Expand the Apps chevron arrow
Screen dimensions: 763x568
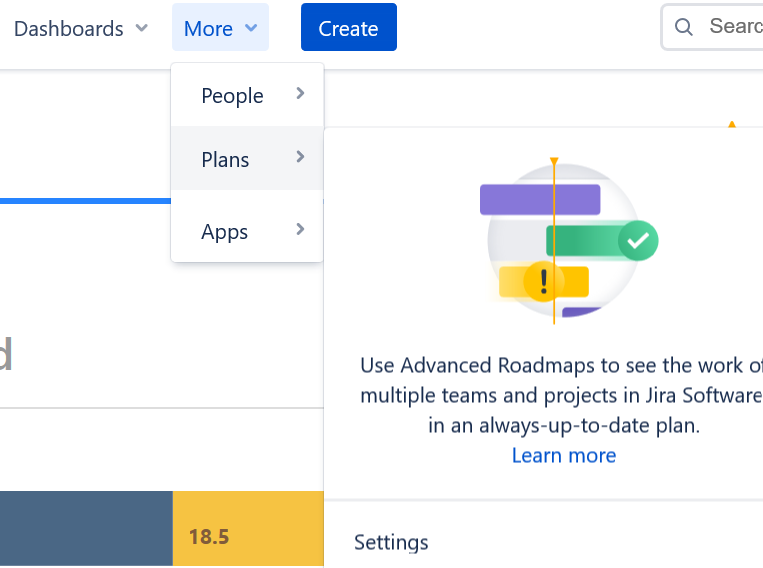(300, 229)
